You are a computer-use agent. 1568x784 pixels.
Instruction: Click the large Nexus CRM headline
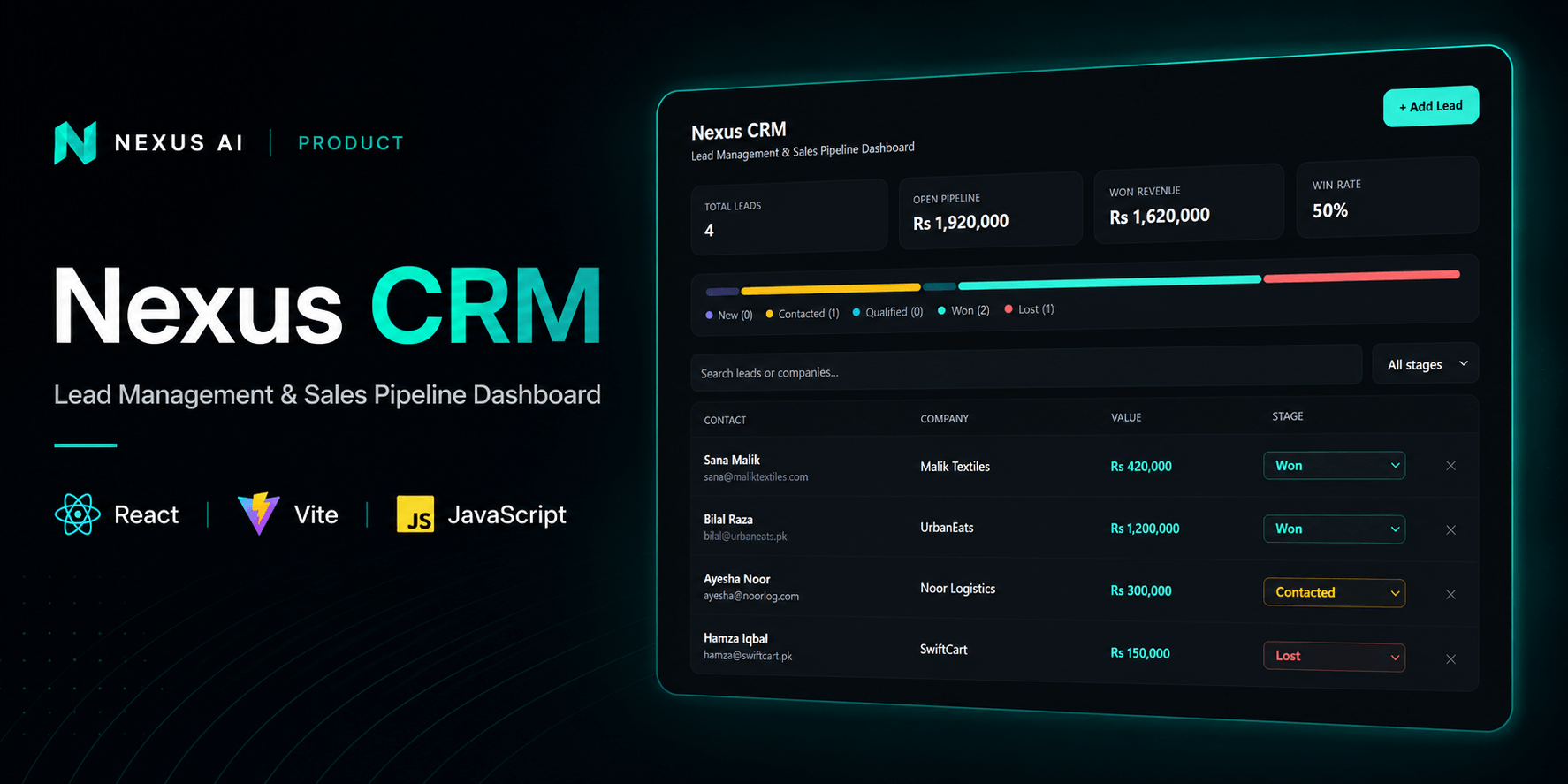point(328,306)
